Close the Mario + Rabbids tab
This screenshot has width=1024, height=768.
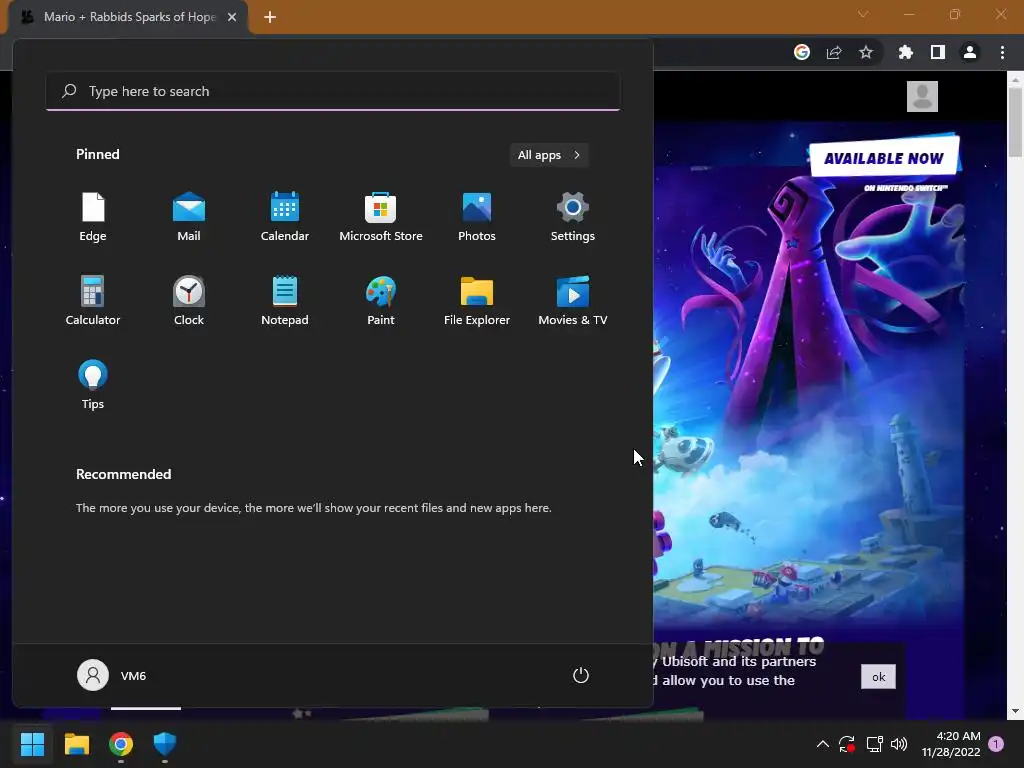(232, 17)
